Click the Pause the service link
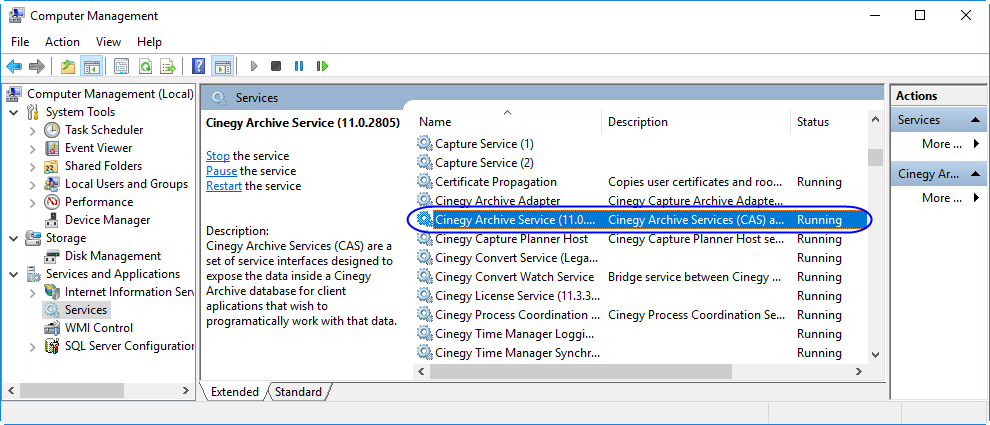The height and width of the screenshot is (425, 990). (222, 171)
